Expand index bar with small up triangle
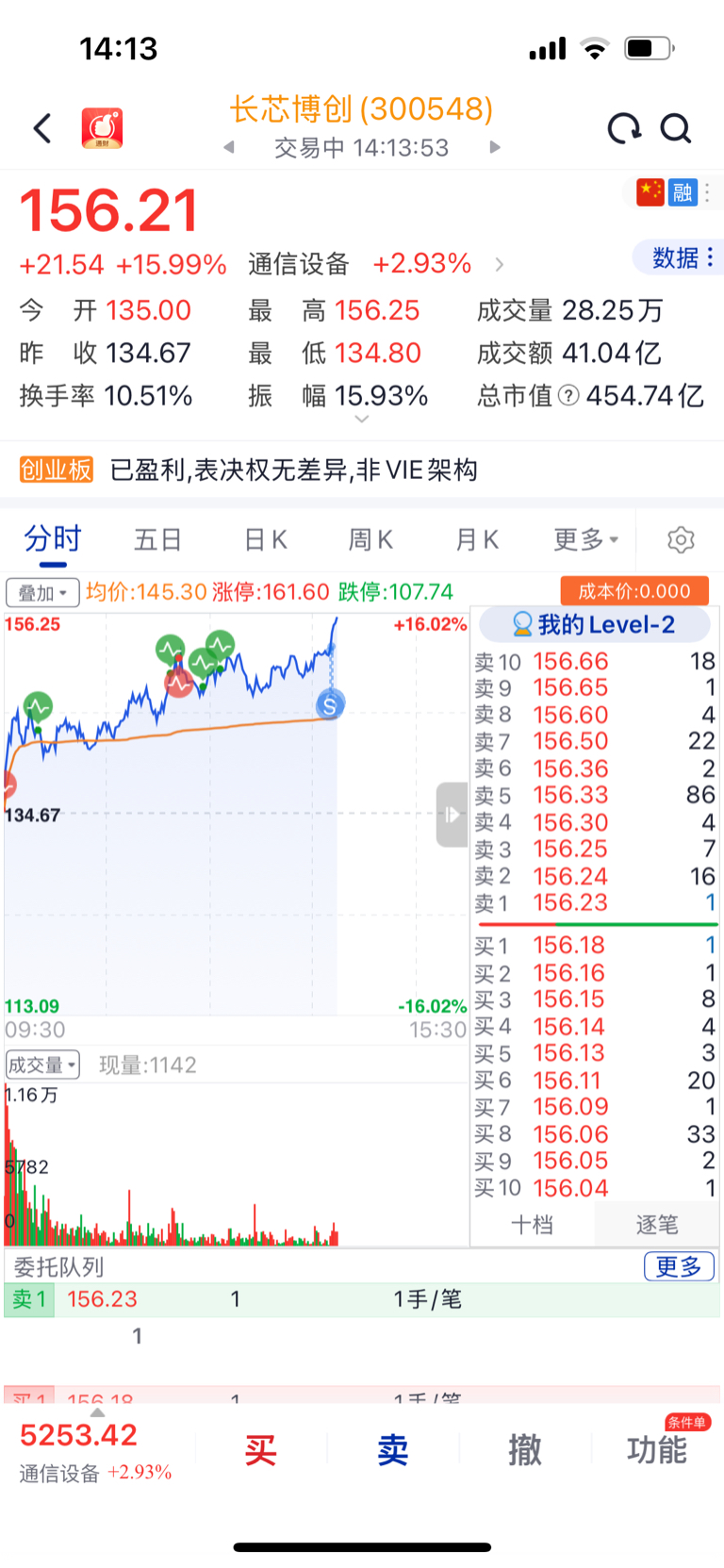This screenshot has width=724, height=1568. pos(97,1411)
